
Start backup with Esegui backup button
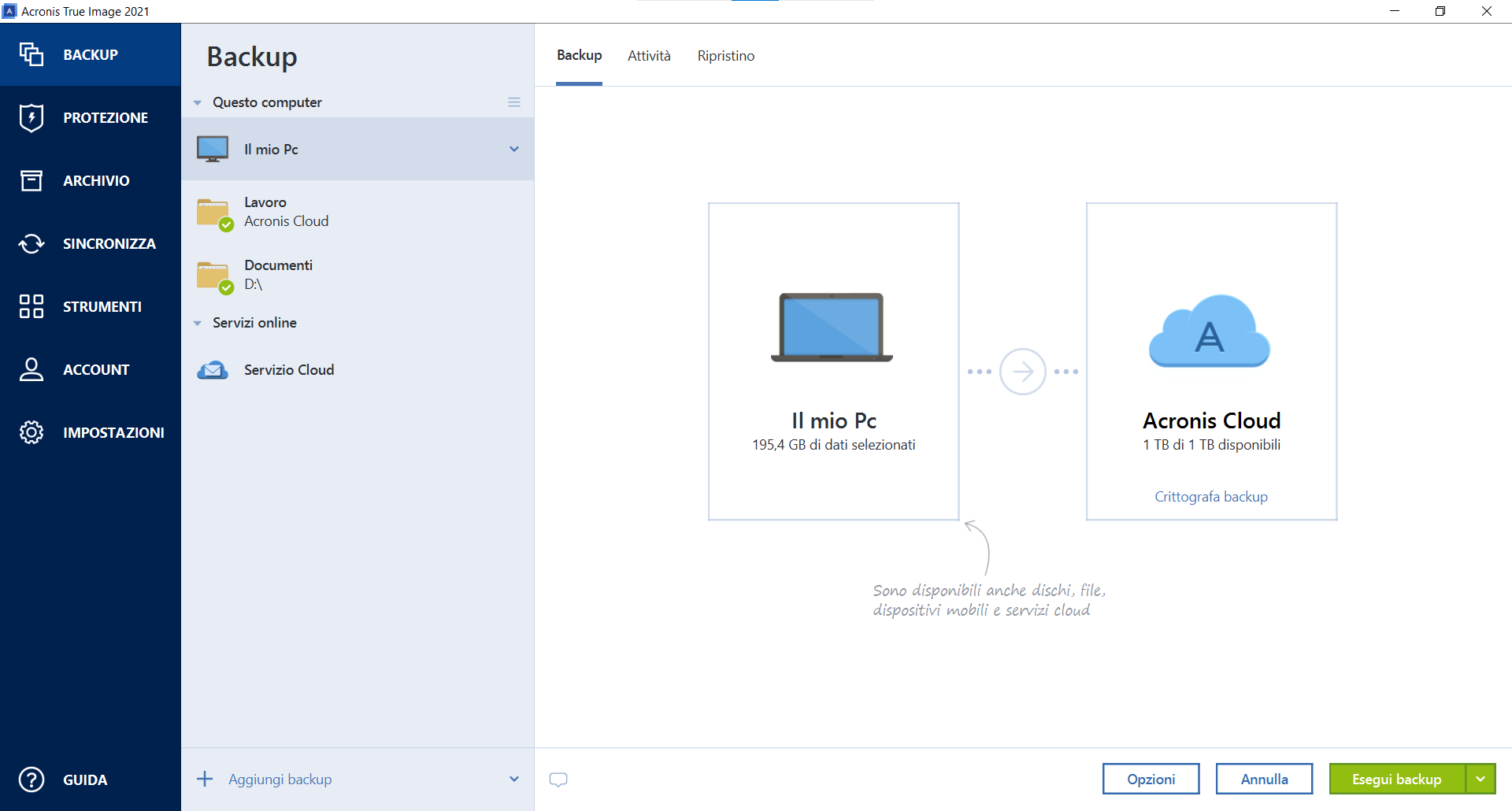pyautogui.click(x=1397, y=779)
